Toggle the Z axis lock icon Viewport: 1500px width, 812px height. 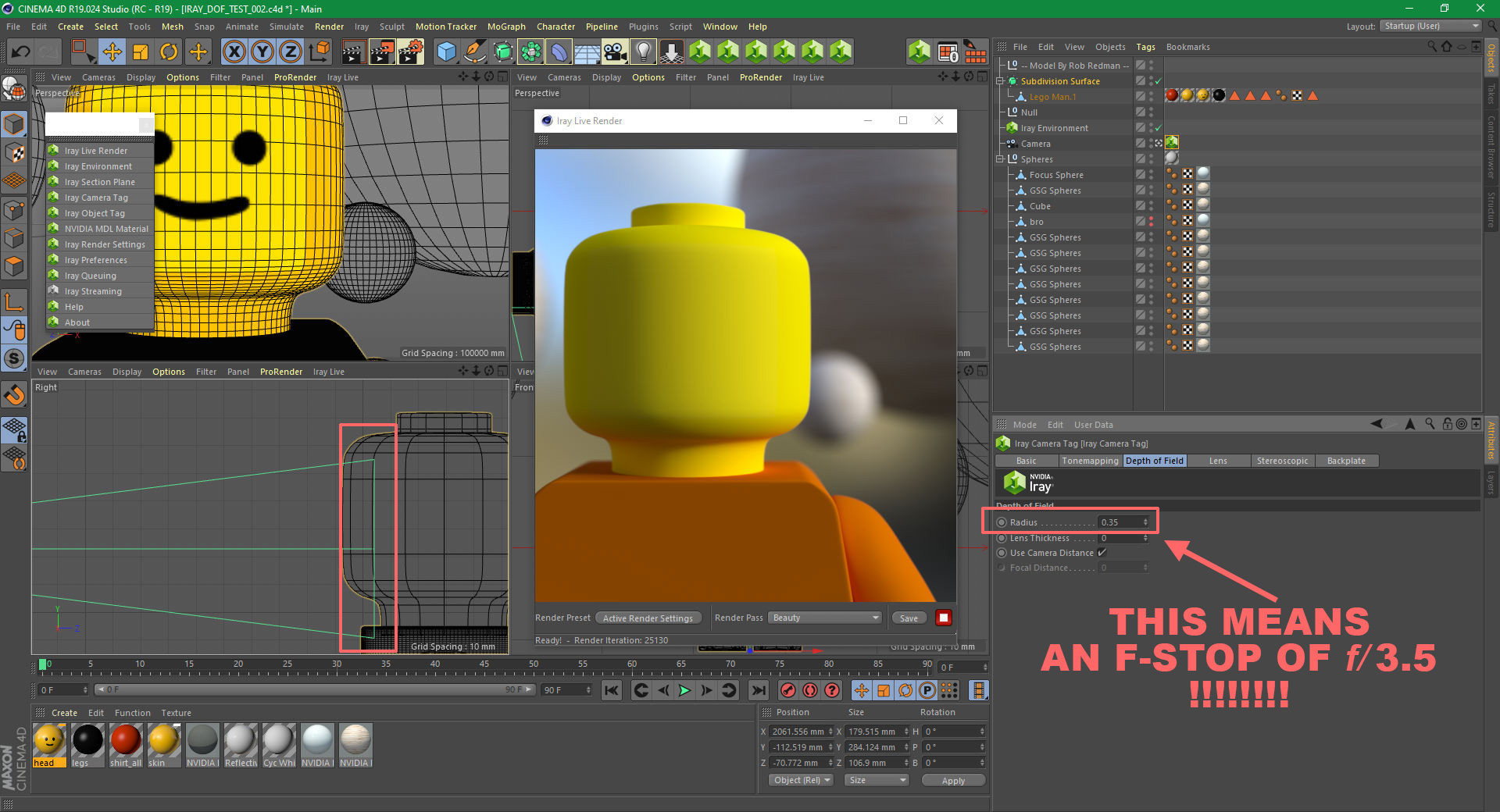tap(290, 52)
